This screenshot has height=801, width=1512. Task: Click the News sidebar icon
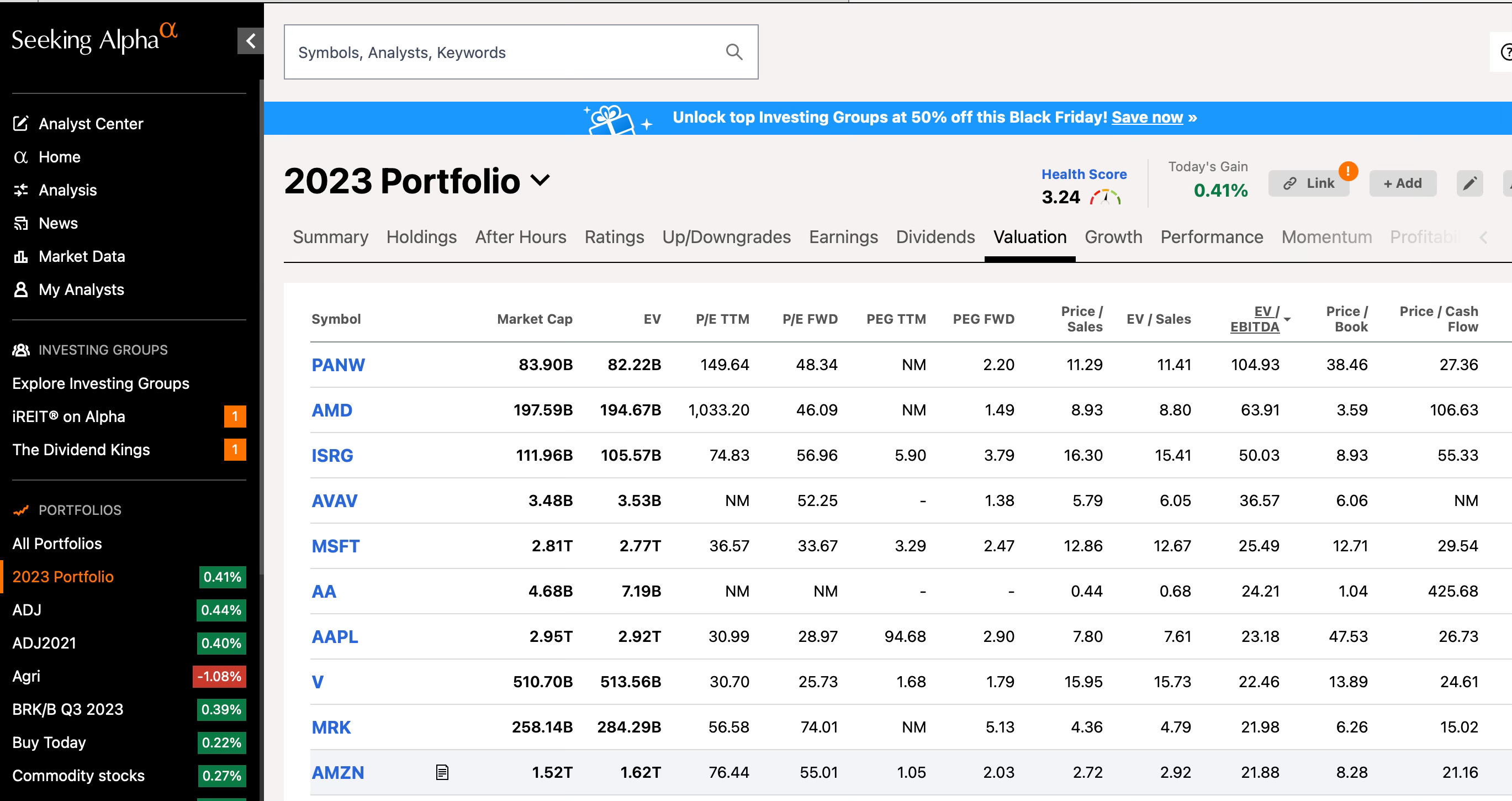(20, 223)
